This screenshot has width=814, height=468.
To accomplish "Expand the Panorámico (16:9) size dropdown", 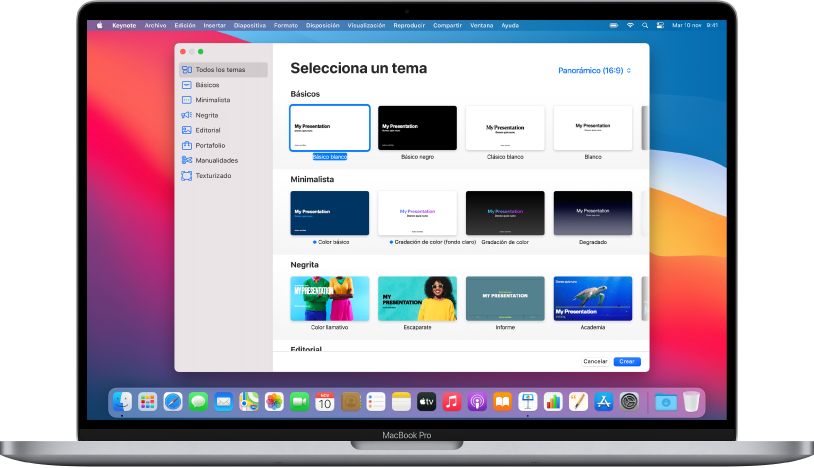I will click(x=594, y=71).
